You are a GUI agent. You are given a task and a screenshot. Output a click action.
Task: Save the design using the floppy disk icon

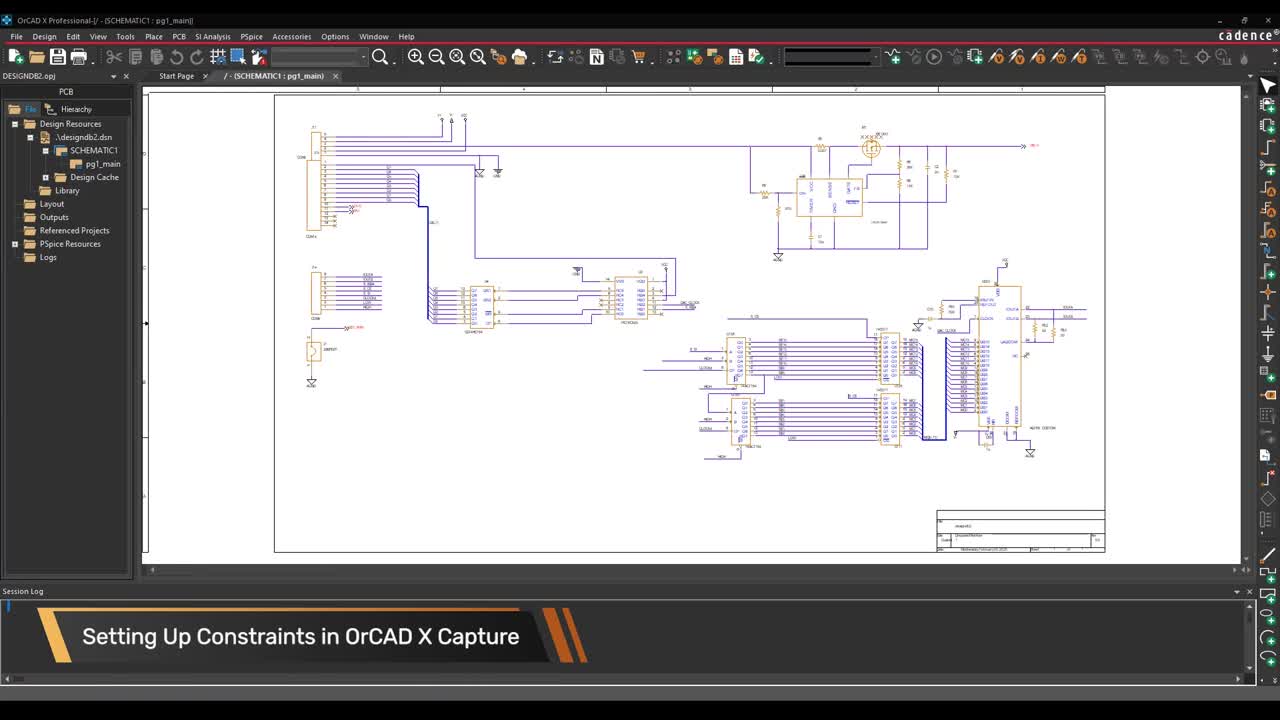[58, 57]
